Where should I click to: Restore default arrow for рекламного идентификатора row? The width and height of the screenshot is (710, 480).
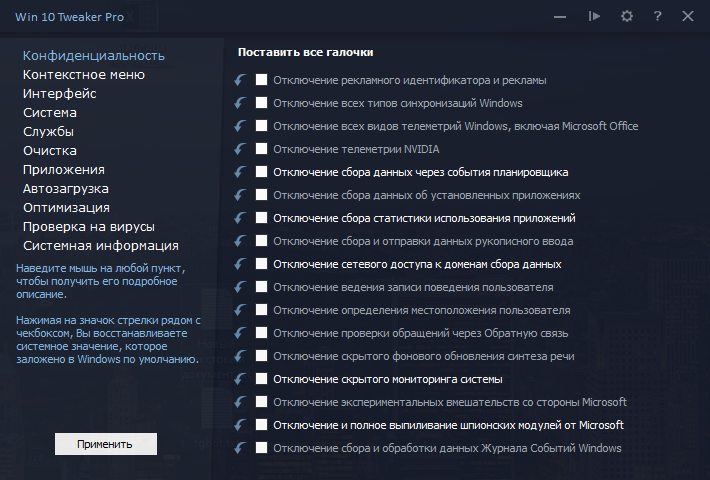(x=240, y=80)
